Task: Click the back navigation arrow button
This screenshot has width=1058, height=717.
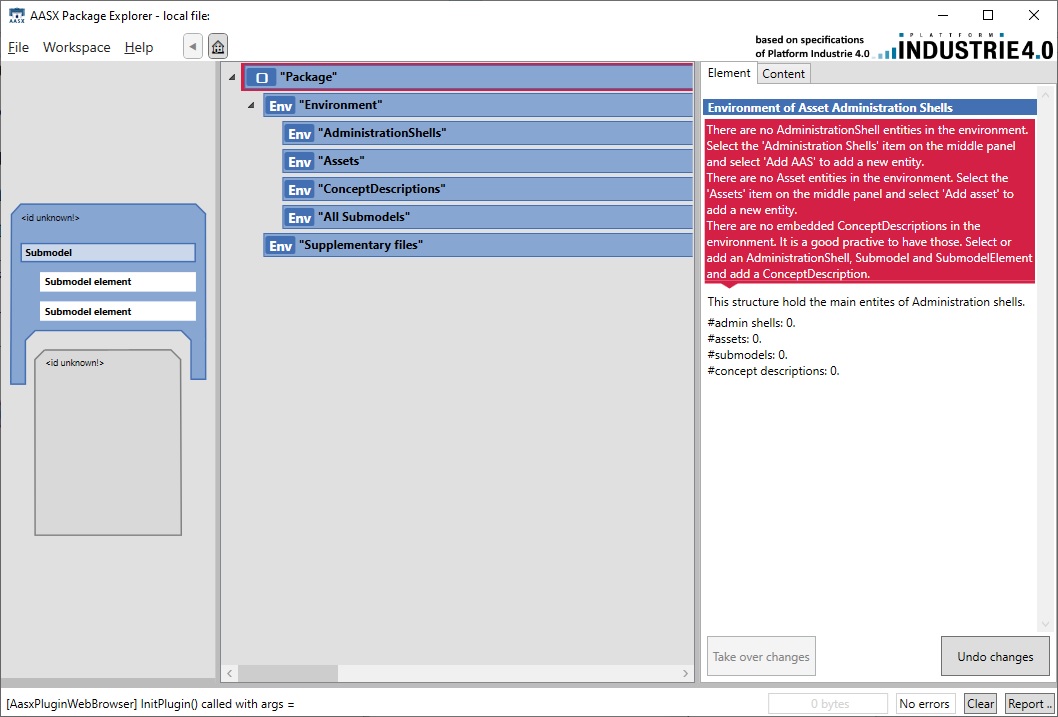Action: coord(193,47)
